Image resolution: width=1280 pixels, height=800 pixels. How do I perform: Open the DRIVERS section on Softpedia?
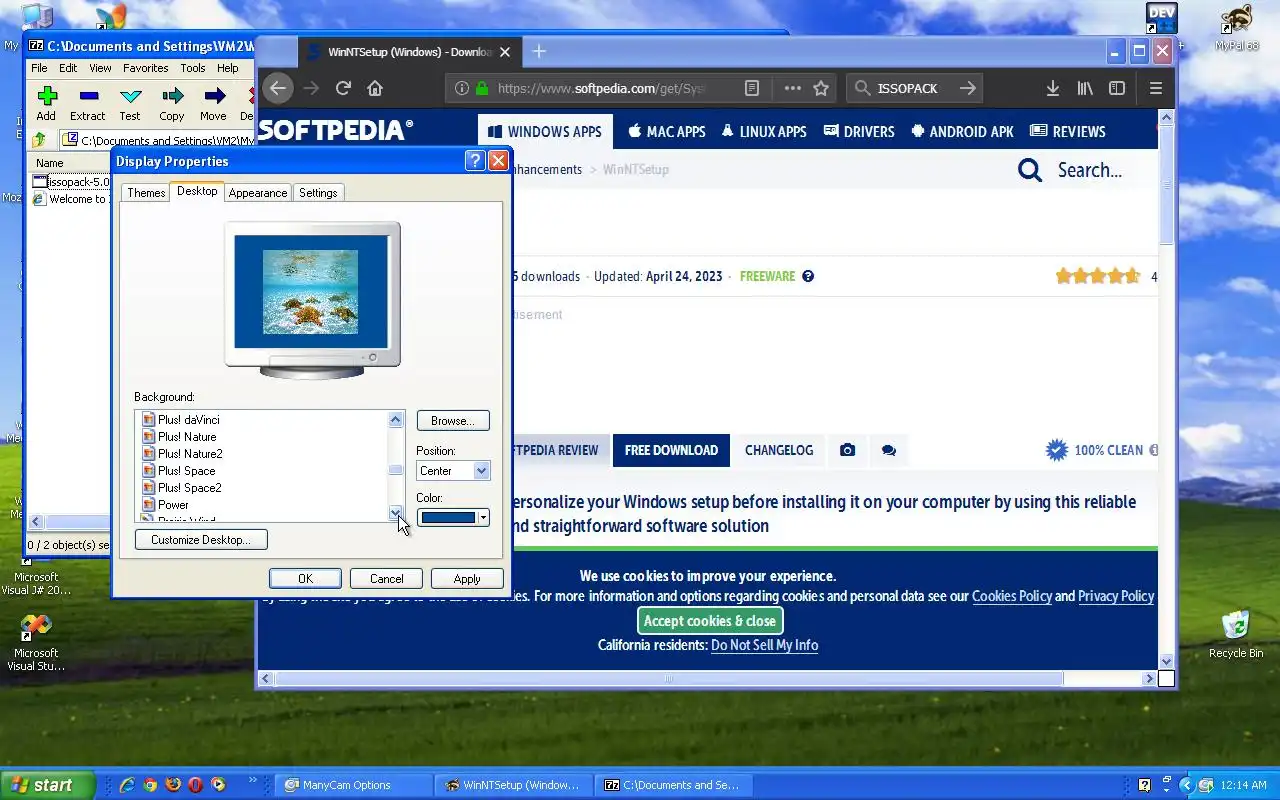(x=859, y=132)
